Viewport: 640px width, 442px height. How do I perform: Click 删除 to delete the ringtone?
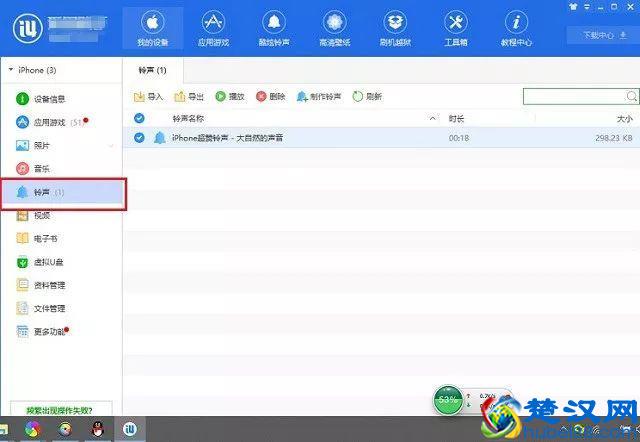click(271, 97)
